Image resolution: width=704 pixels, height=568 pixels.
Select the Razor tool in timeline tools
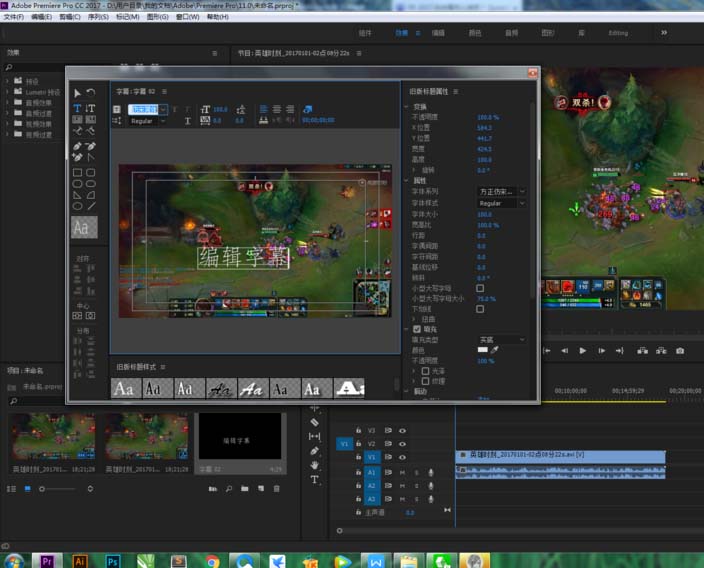tap(314, 422)
